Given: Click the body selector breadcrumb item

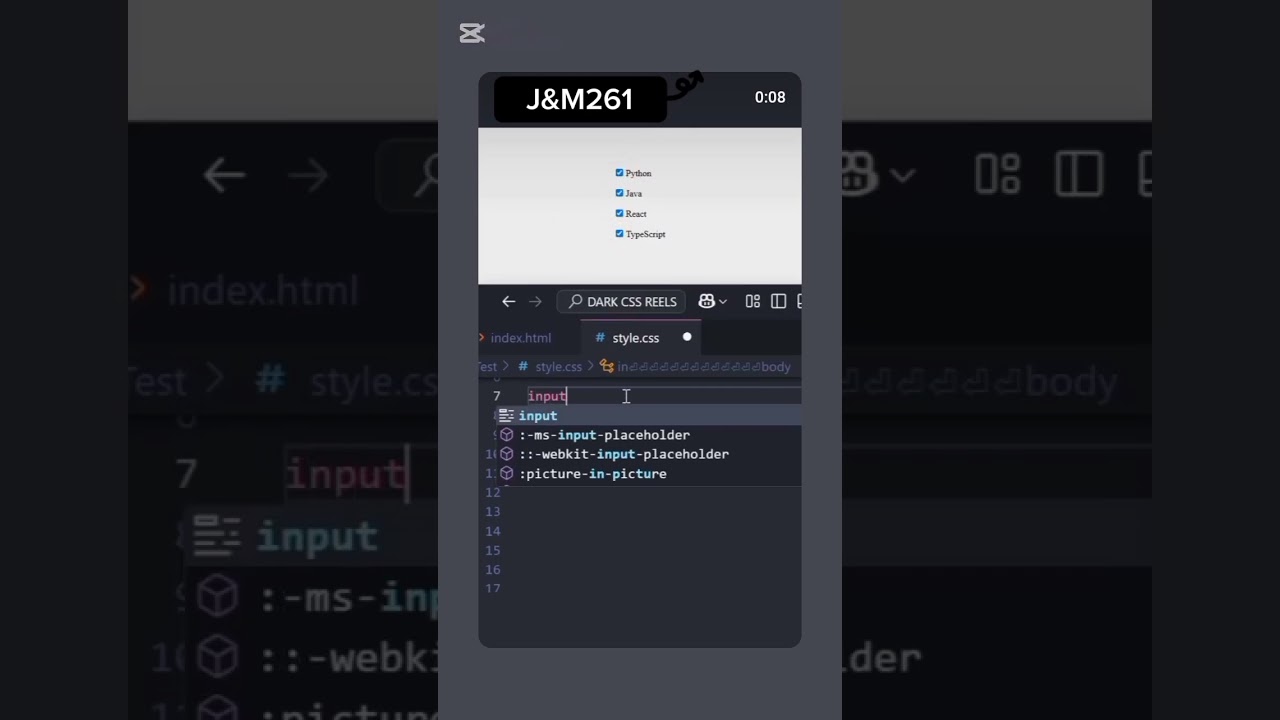Looking at the screenshot, I should coord(704,367).
